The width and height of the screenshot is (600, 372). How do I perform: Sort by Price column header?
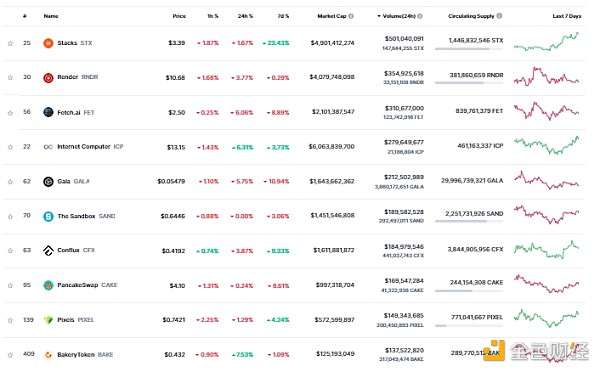click(179, 16)
